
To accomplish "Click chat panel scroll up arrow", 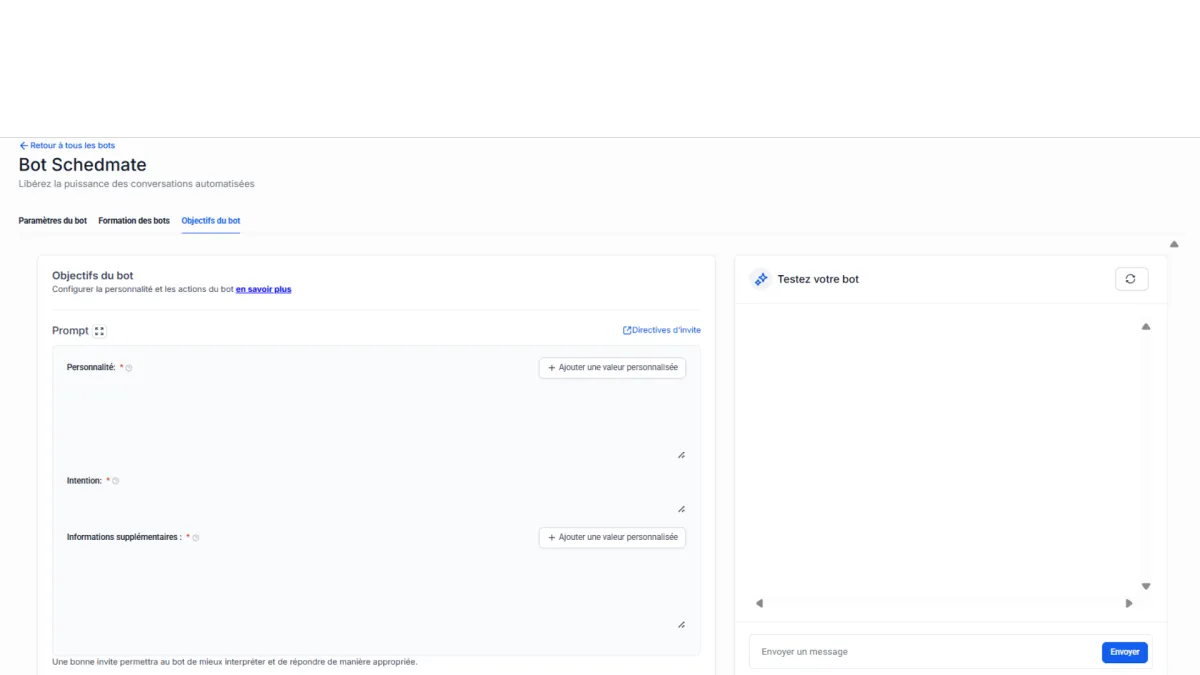I will 1146,327.
